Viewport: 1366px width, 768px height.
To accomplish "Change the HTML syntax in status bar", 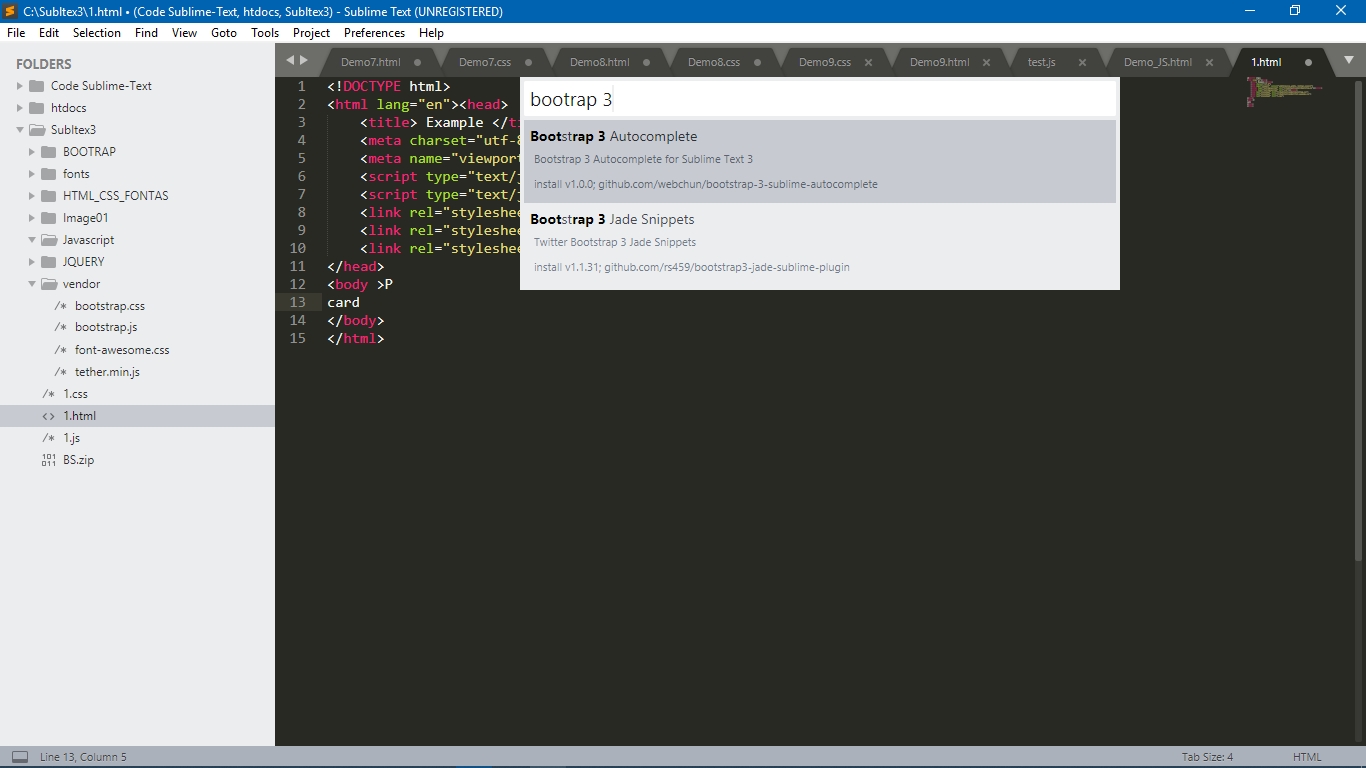I will coord(1307,757).
